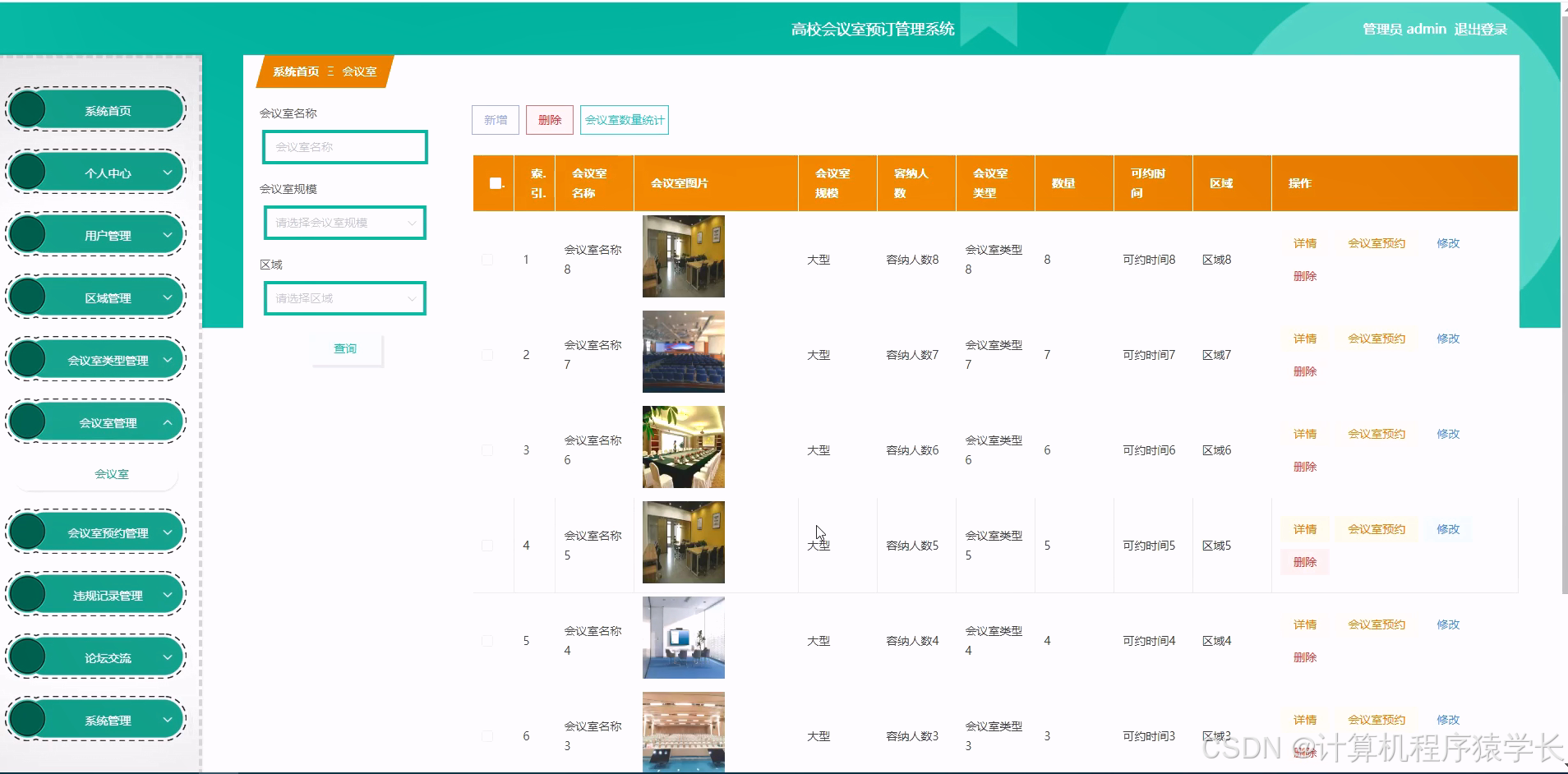
Task: Click 详情 for 会议室名称7 row
Action: point(1305,339)
